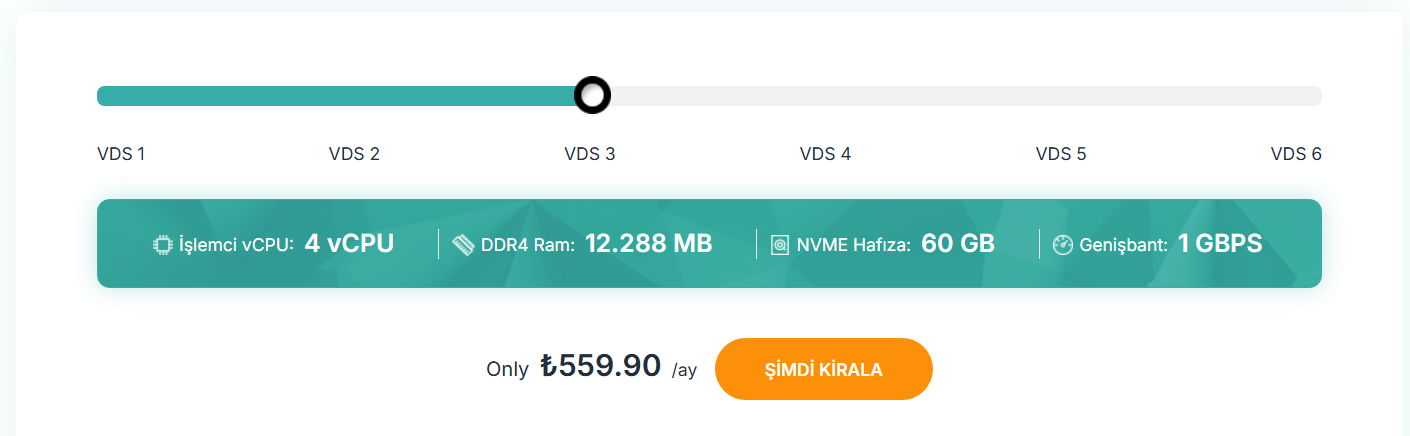Click the 4 vCPU value
Viewport: 1410px width, 436px height.
[349, 243]
